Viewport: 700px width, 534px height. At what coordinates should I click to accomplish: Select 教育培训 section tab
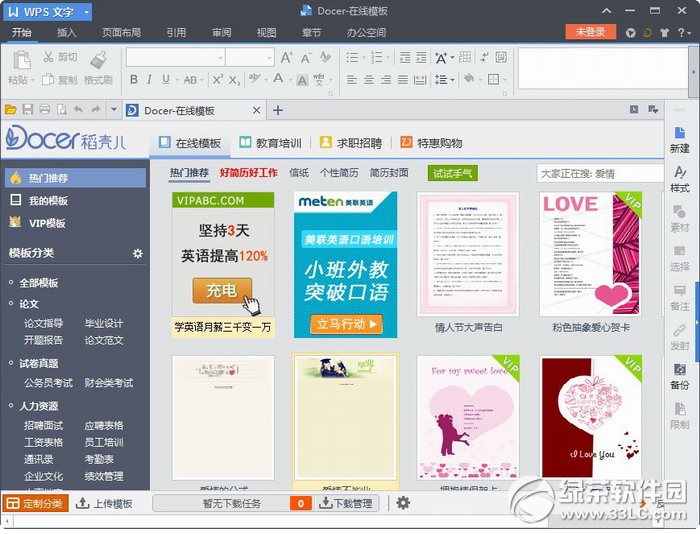pos(271,143)
